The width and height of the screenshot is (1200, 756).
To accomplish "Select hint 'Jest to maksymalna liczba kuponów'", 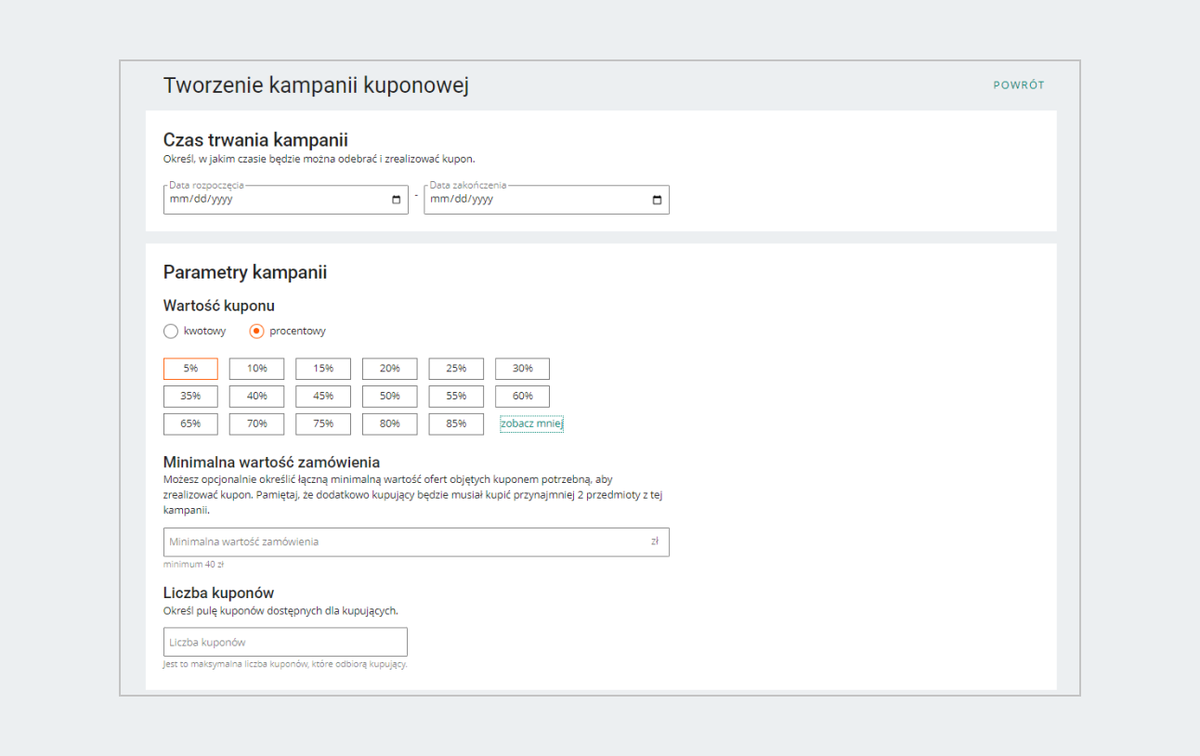I will 285,664.
